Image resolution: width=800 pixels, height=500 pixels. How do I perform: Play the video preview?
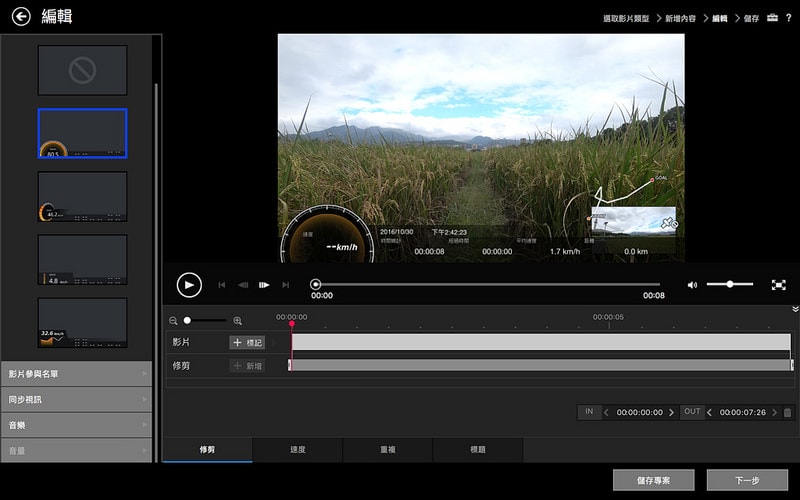pos(189,284)
